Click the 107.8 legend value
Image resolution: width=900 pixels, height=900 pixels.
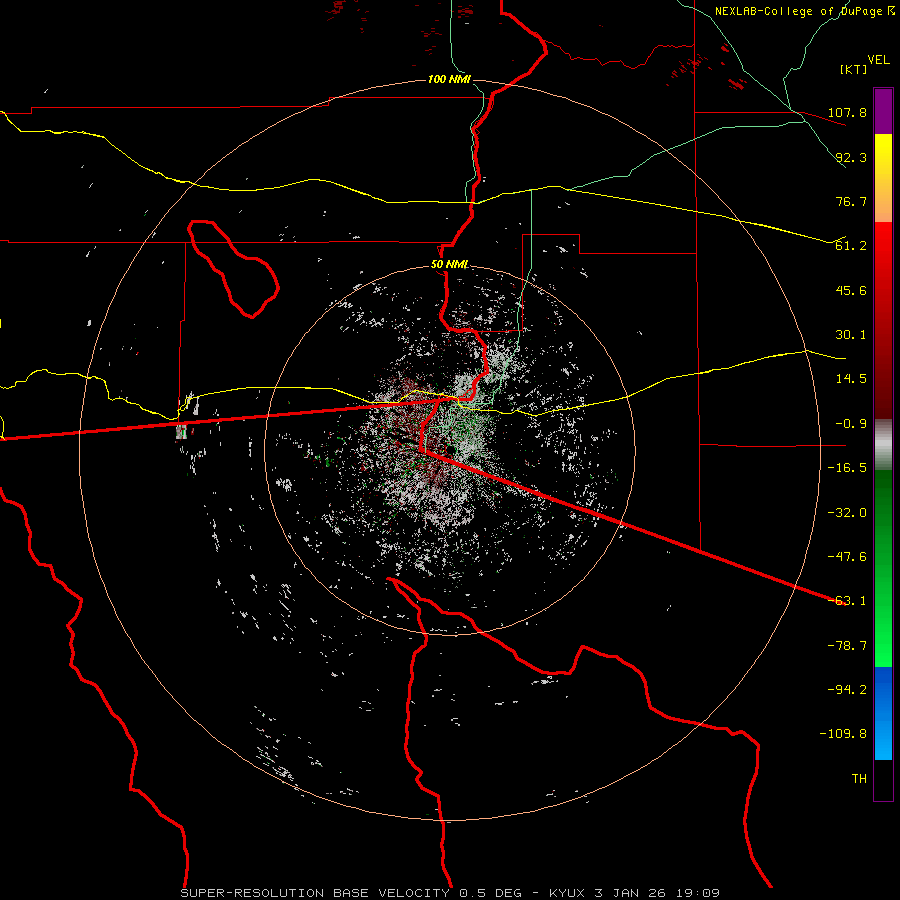847,112
